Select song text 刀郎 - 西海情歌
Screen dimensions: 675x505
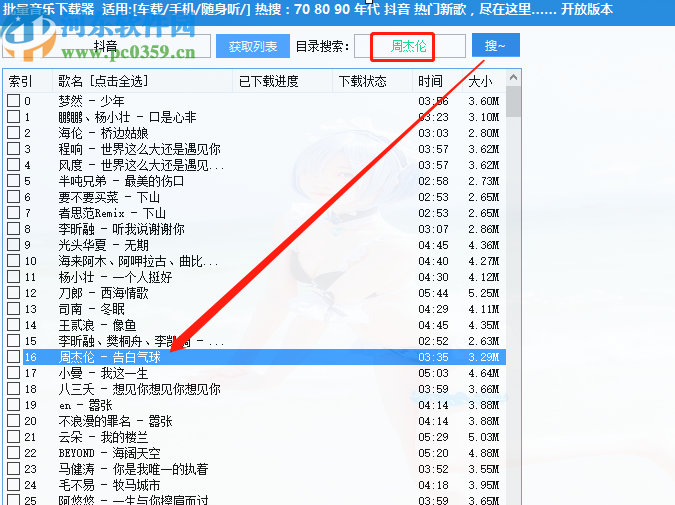point(103,293)
